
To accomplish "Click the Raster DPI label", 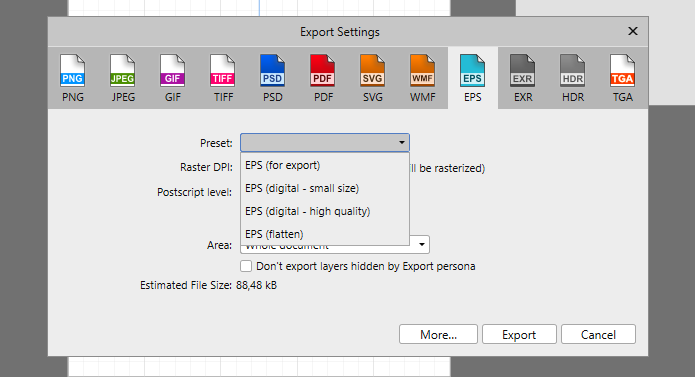I will pos(206,167).
